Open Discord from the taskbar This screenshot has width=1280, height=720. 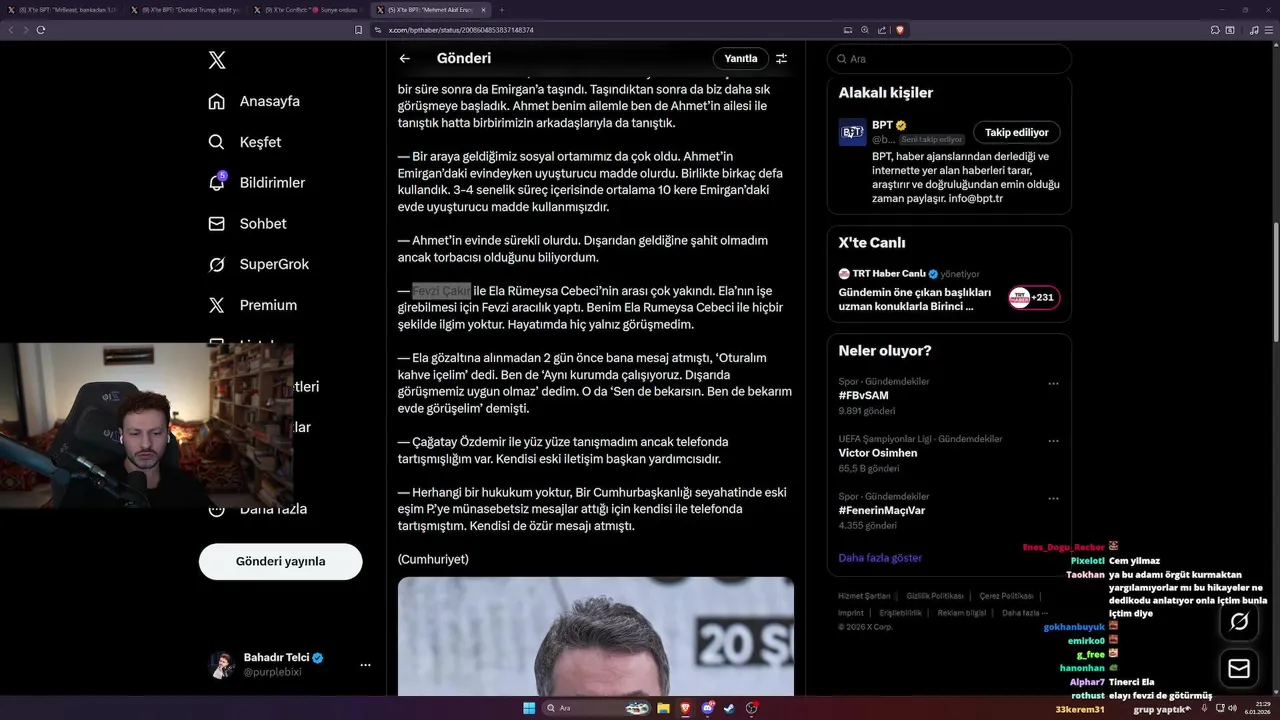coord(708,708)
